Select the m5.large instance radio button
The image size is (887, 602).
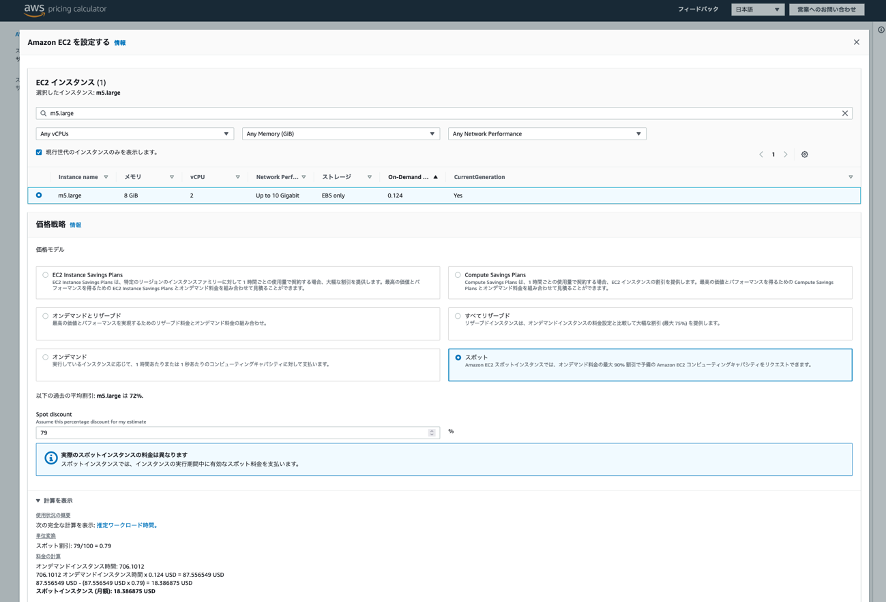point(39,195)
